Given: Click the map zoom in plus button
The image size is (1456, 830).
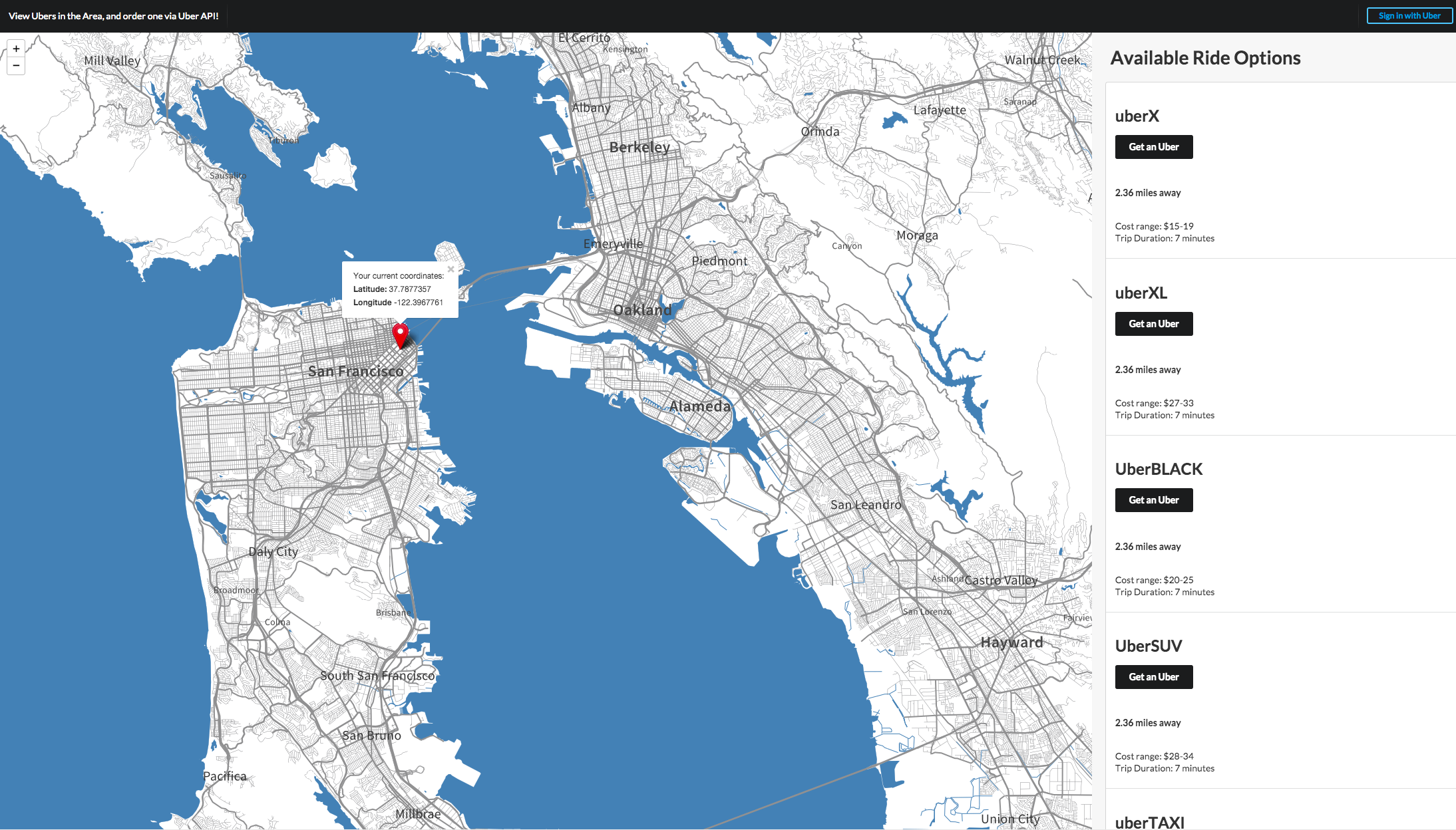Looking at the screenshot, I should click(x=16, y=49).
